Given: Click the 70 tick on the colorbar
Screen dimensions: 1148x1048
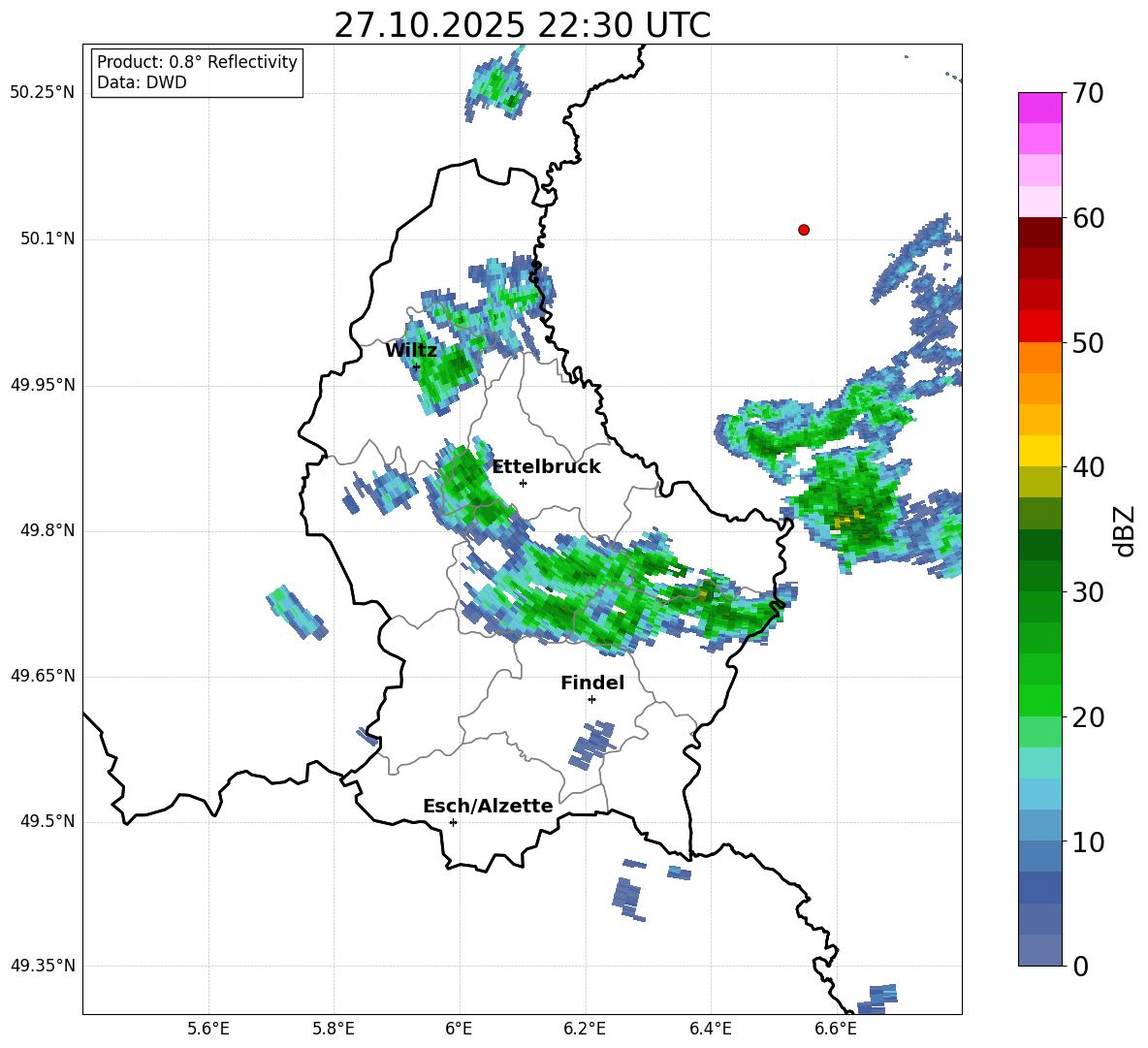Looking at the screenshot, I should pos(1088,94).
